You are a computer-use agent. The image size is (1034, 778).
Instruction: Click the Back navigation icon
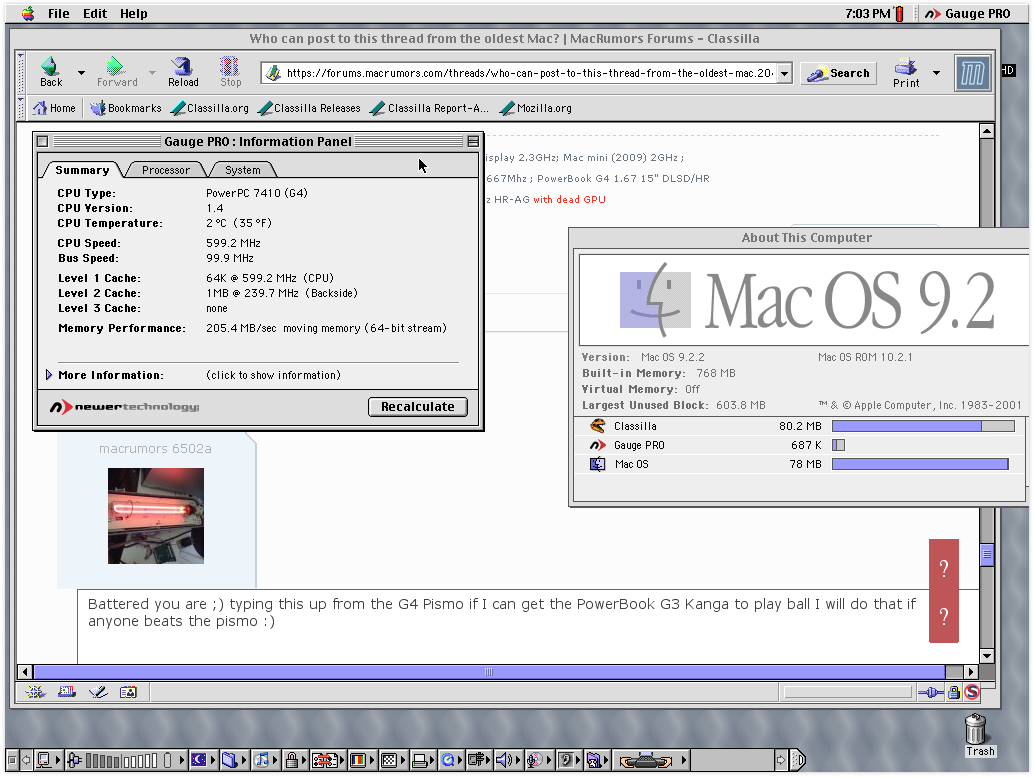point(49,66)
